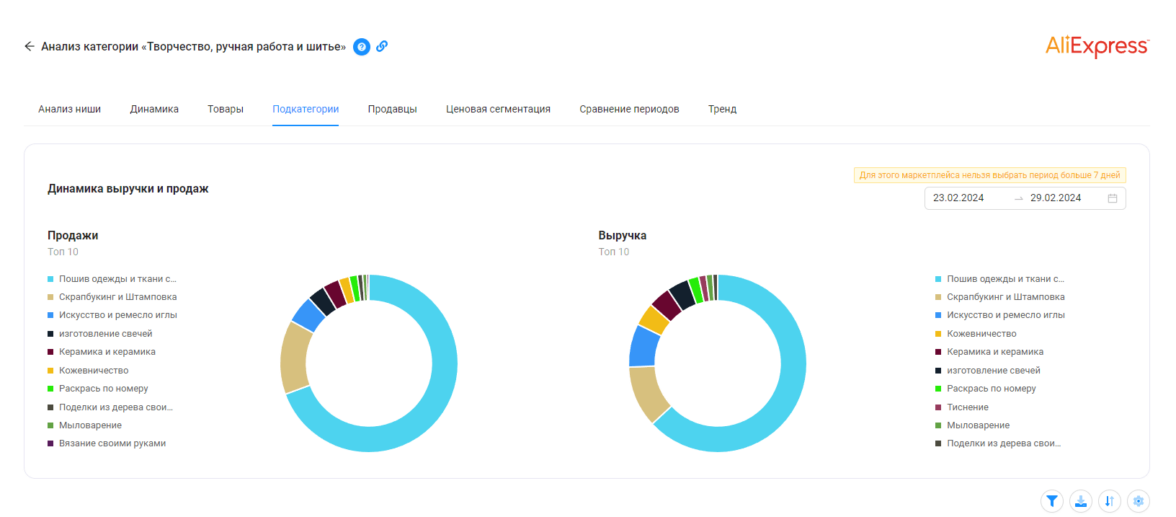Open the calendar icon in date field

click(1112, 198)
